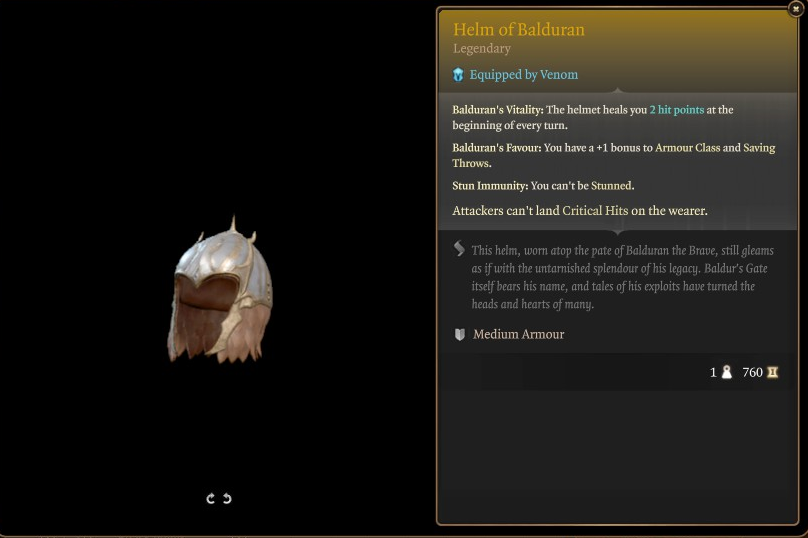Open the '2 hit points' tooltip link

coord(677,110)
